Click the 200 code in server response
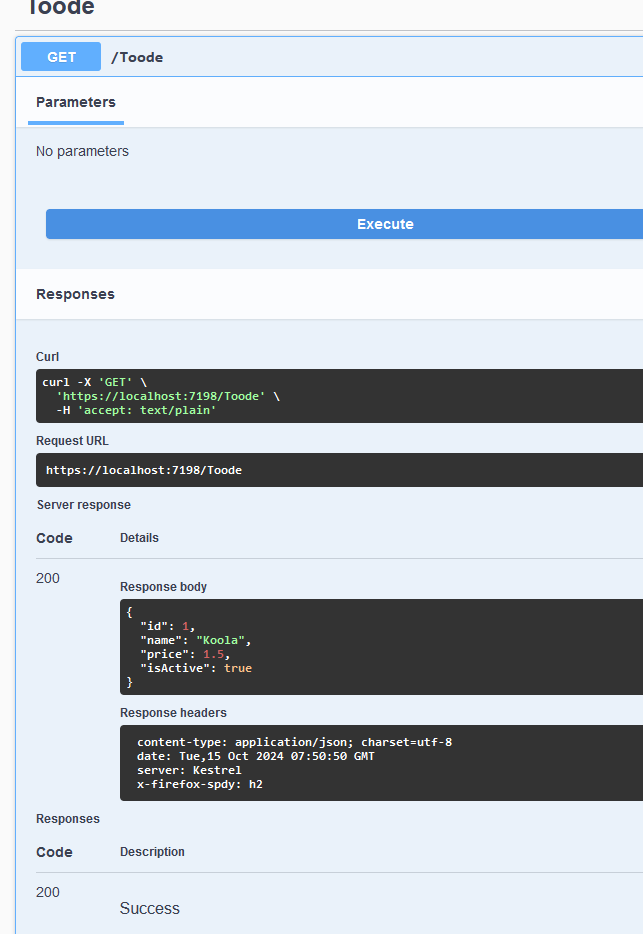 (48, 578)
